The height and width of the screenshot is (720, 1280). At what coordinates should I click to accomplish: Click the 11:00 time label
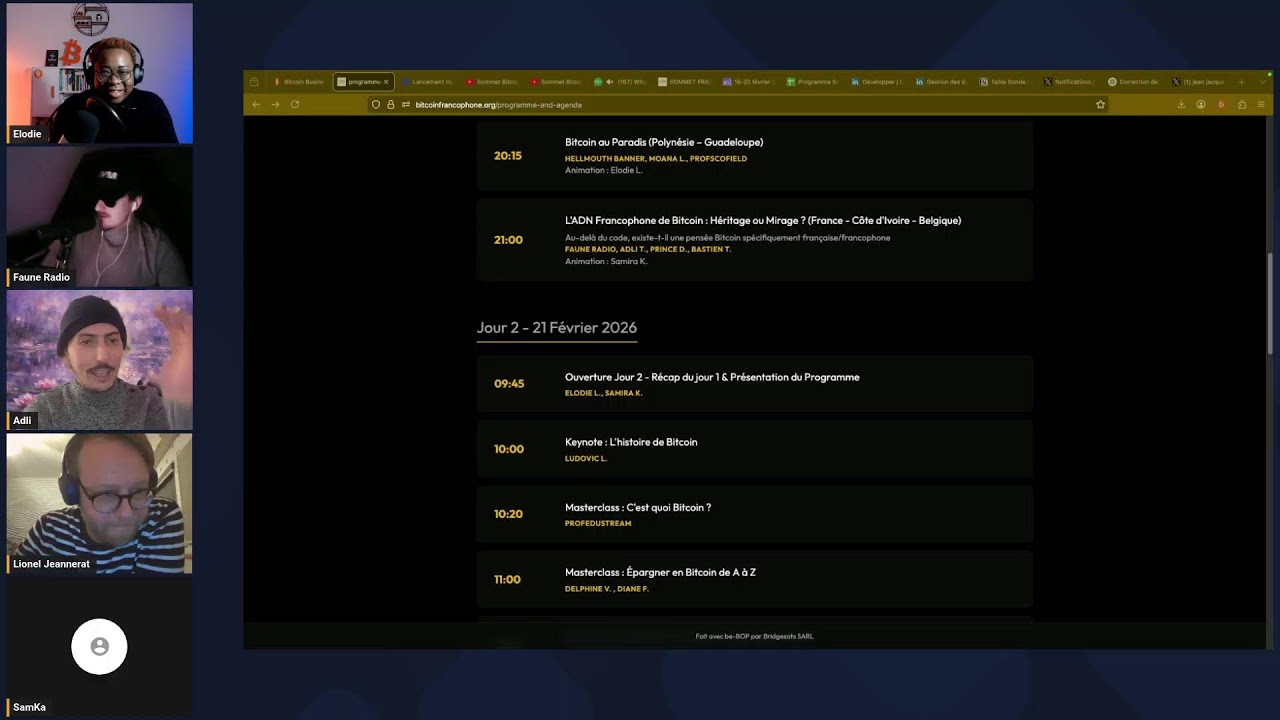(507, 579)
